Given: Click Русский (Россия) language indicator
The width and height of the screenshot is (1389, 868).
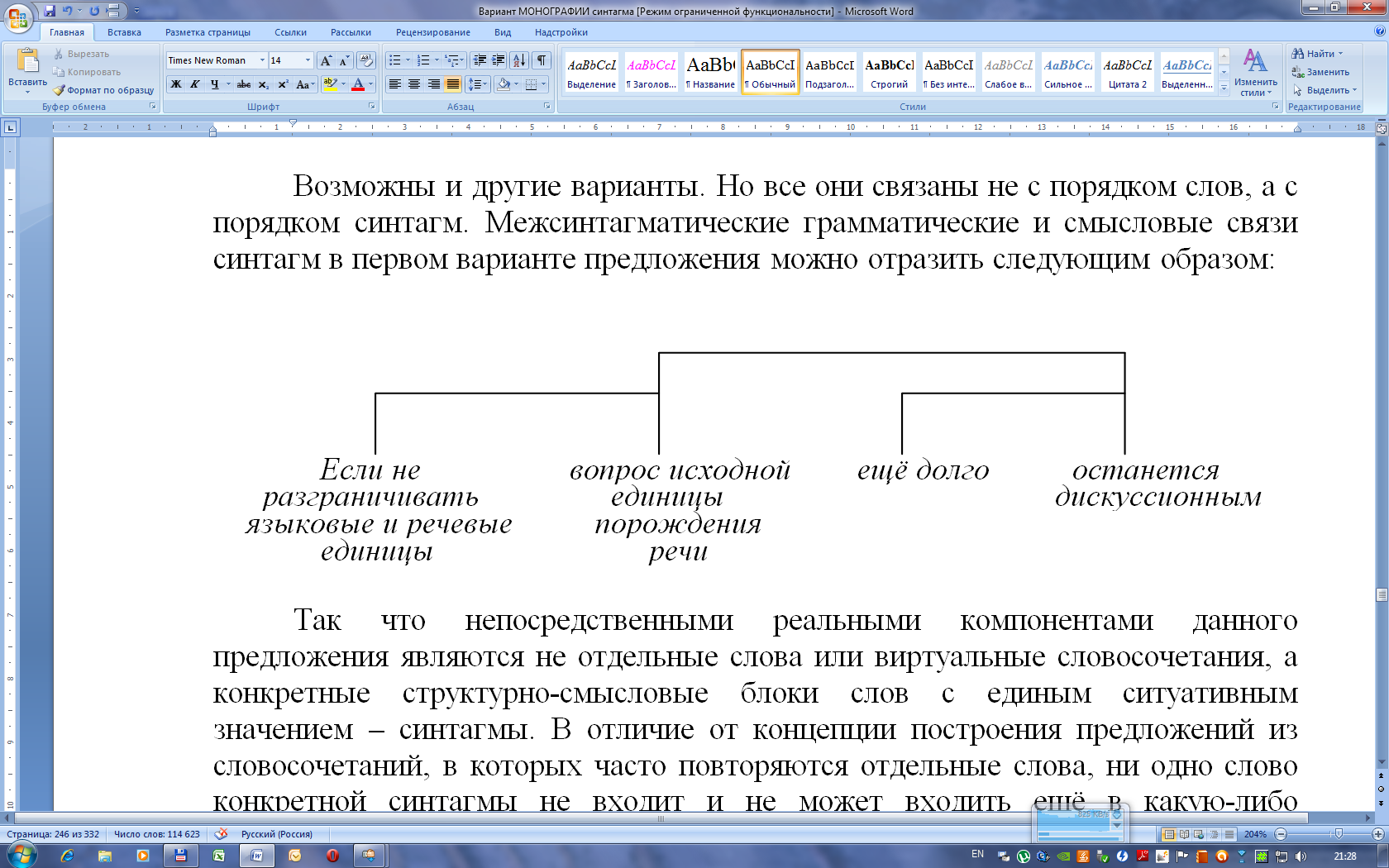Looking at the screenshot, I should (277, 834).
